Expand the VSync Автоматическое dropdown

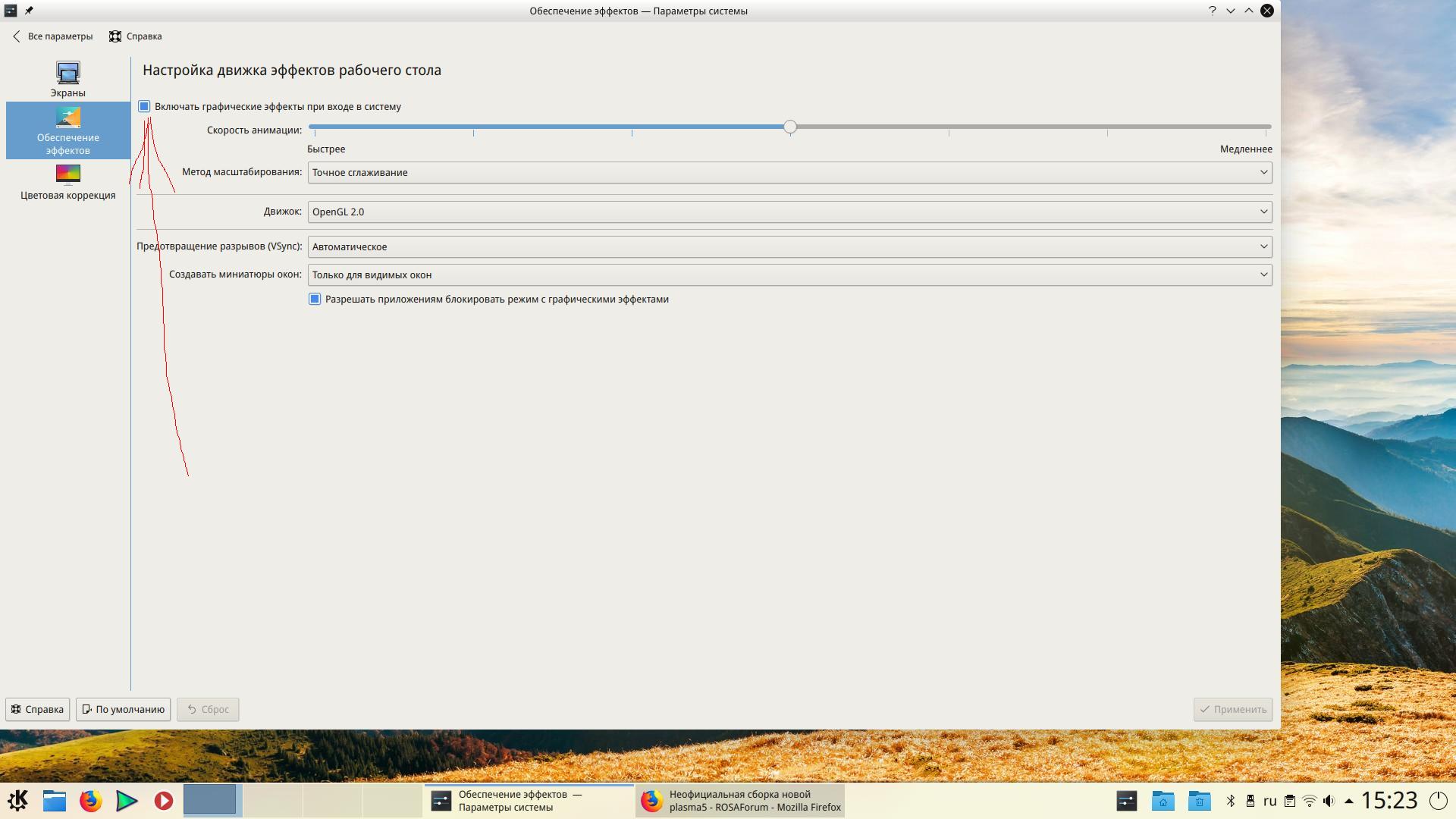point(789,246)
